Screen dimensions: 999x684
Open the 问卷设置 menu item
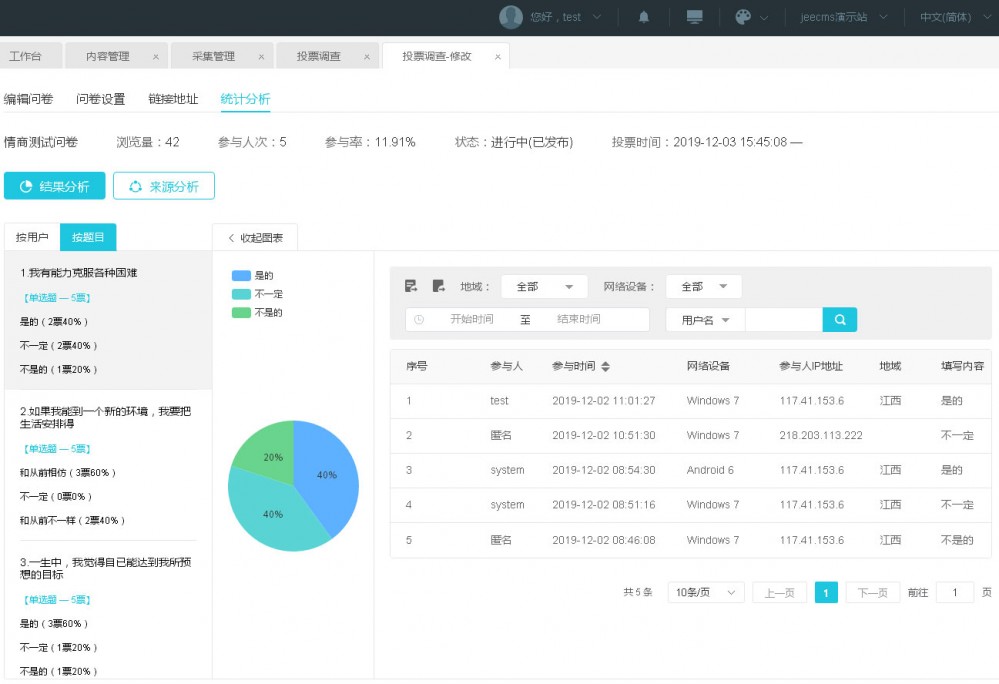100,99
